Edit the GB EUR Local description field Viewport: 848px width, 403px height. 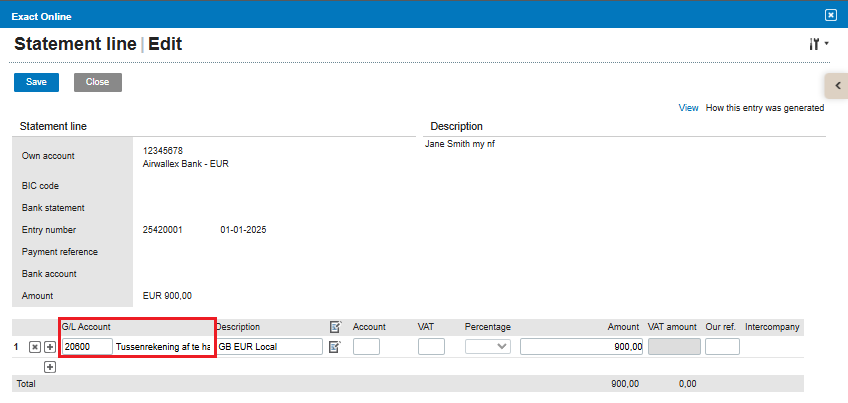[269, 347]
